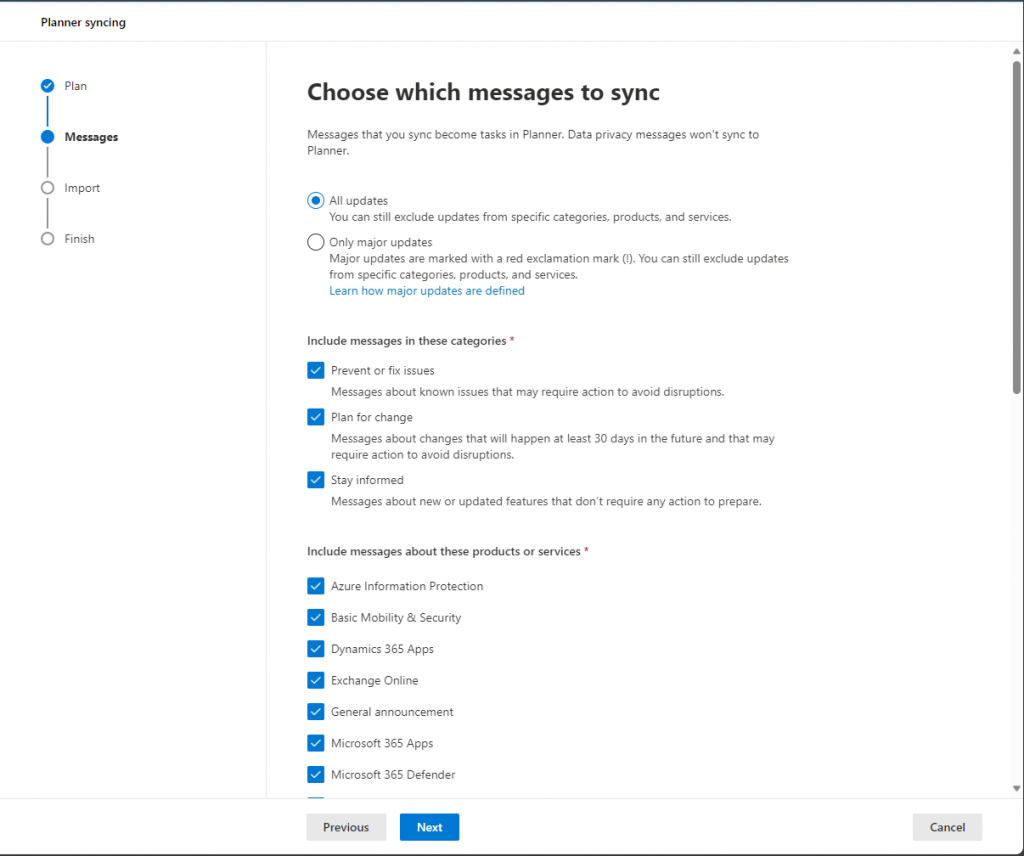Toggle the Basic Mobility & Security checkbox

click(x=316, y=618)
